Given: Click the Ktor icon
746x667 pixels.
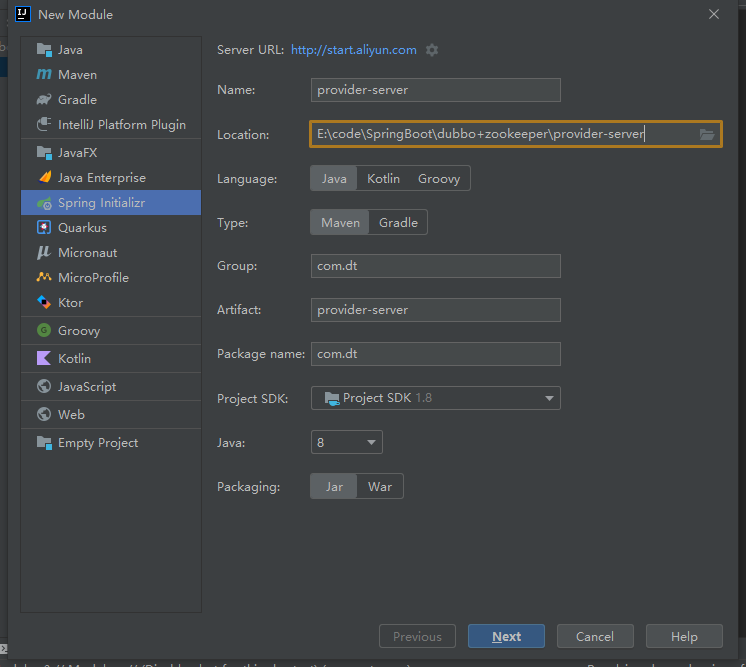Looking at the screenshot, I should 44,302.
